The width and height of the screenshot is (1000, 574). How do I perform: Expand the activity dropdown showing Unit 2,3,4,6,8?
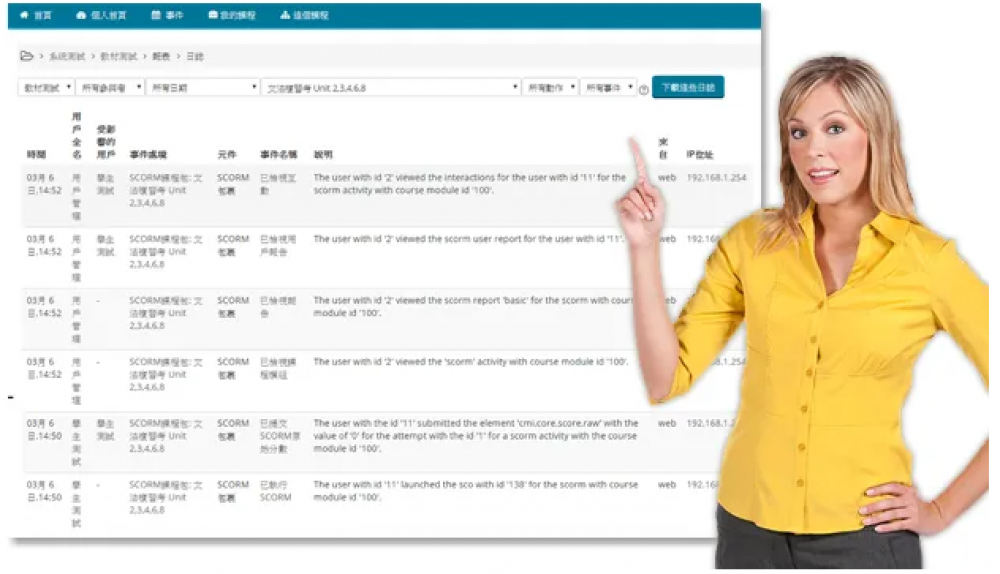[x=391, y=88]
